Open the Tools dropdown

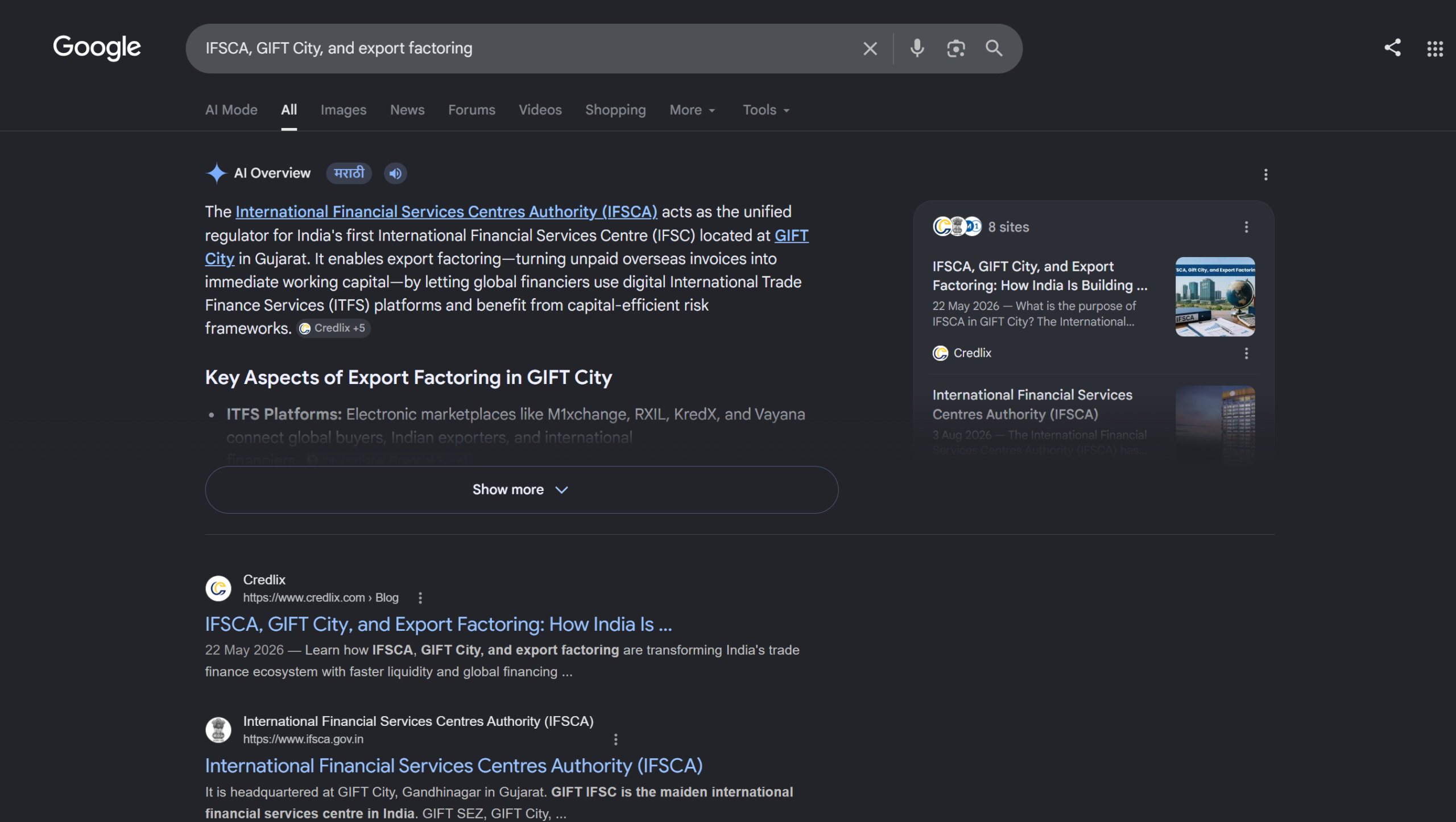[766, 110]
